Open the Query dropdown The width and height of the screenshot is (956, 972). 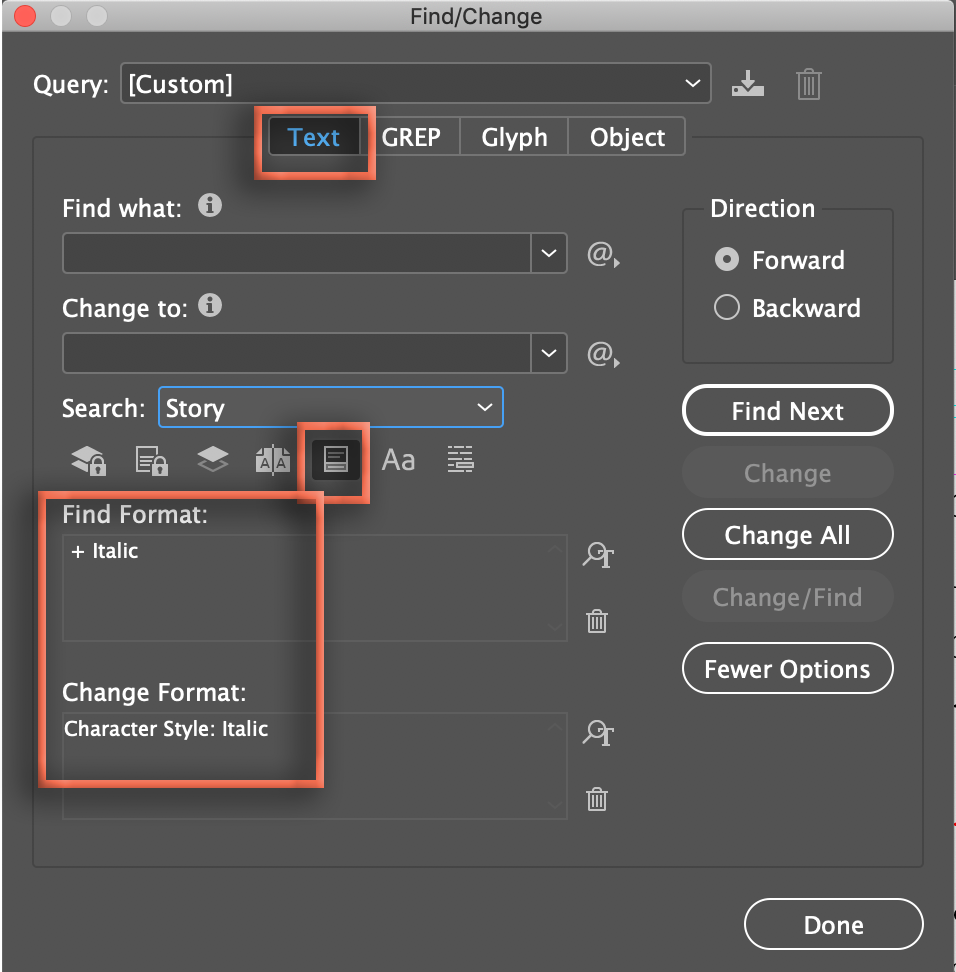[694, 84]
